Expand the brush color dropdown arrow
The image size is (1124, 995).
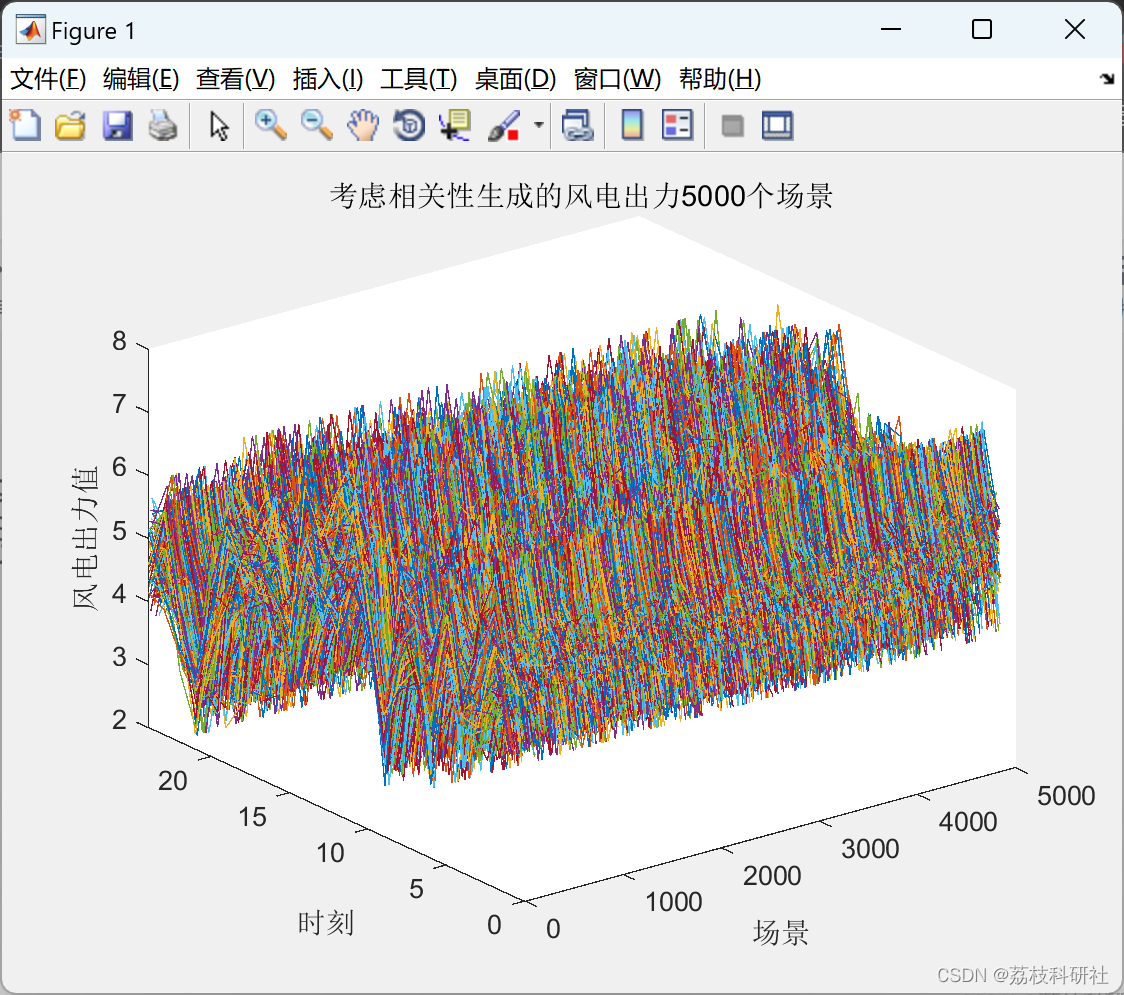pyautogui.click(x=538, y=125)
